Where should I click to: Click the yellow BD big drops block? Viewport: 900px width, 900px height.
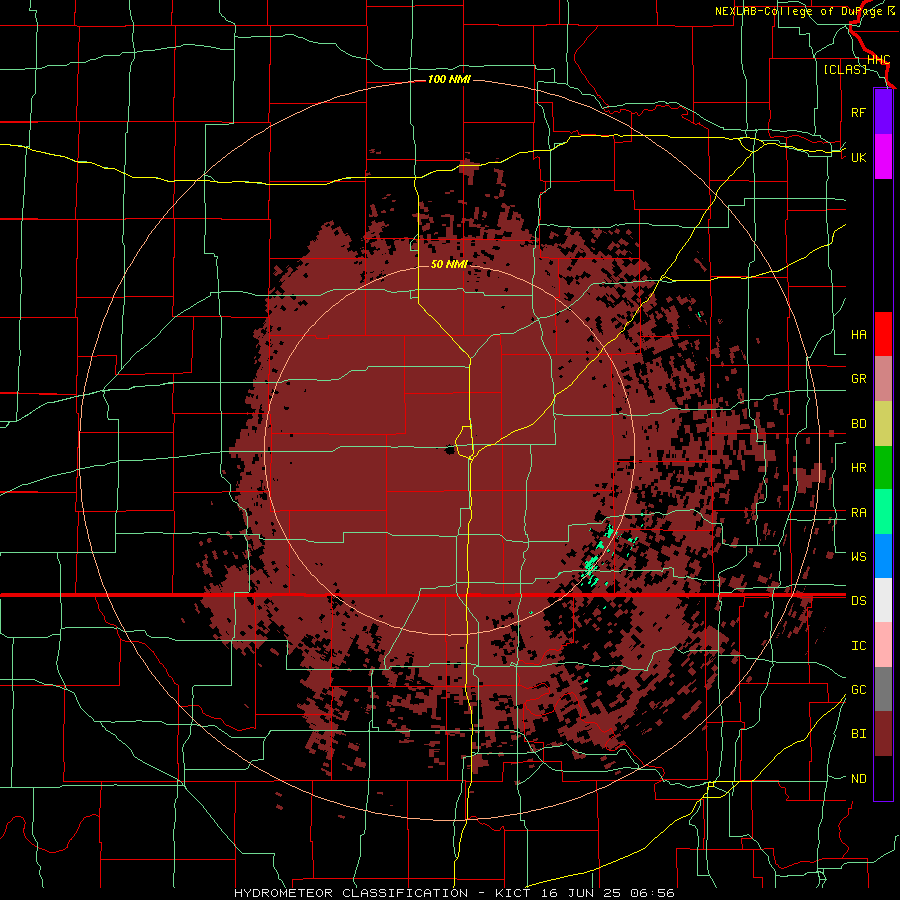pyautogui.click(x=883, y=424)
